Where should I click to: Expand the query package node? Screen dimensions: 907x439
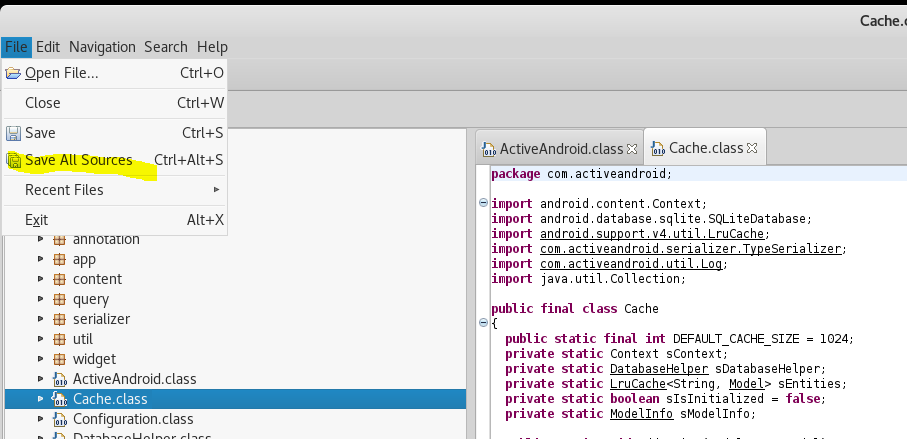[x=41, y=299]
